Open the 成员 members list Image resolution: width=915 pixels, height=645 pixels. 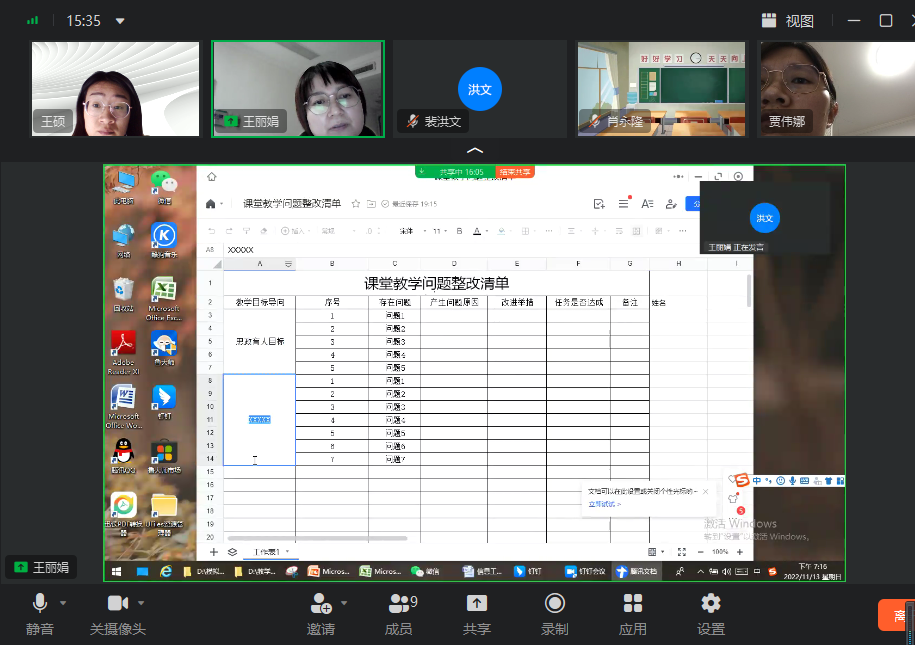pos(399,604)
